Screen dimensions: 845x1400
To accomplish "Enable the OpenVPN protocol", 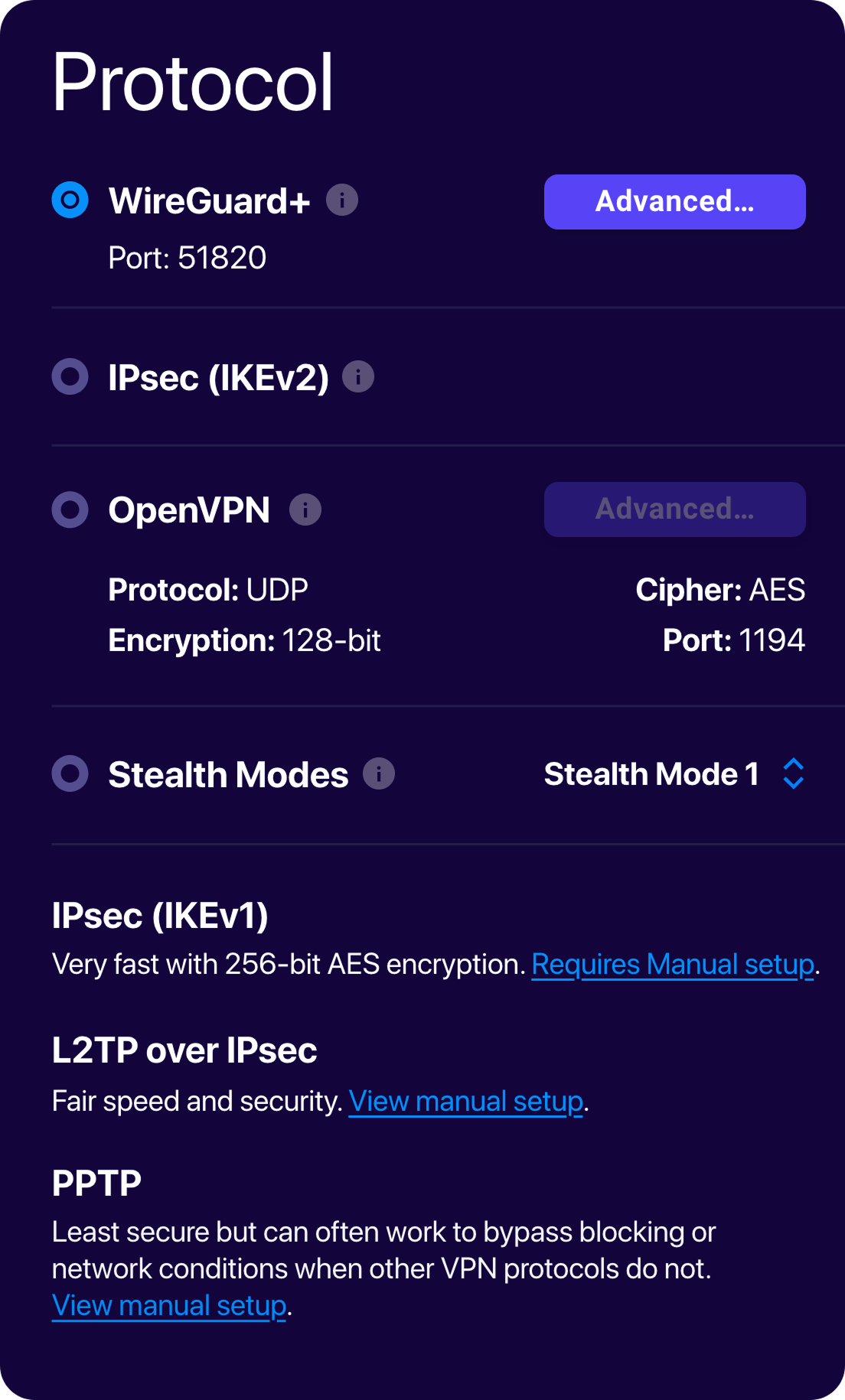I will (x=70, y=510).
